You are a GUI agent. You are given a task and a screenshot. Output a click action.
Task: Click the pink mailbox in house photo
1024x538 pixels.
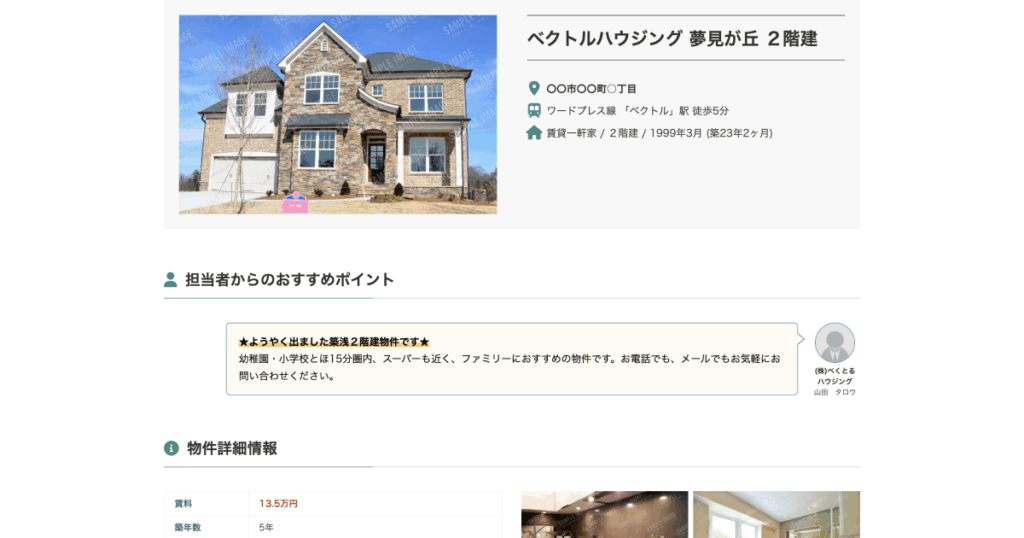pyautogui.click(x=295, y=203)
